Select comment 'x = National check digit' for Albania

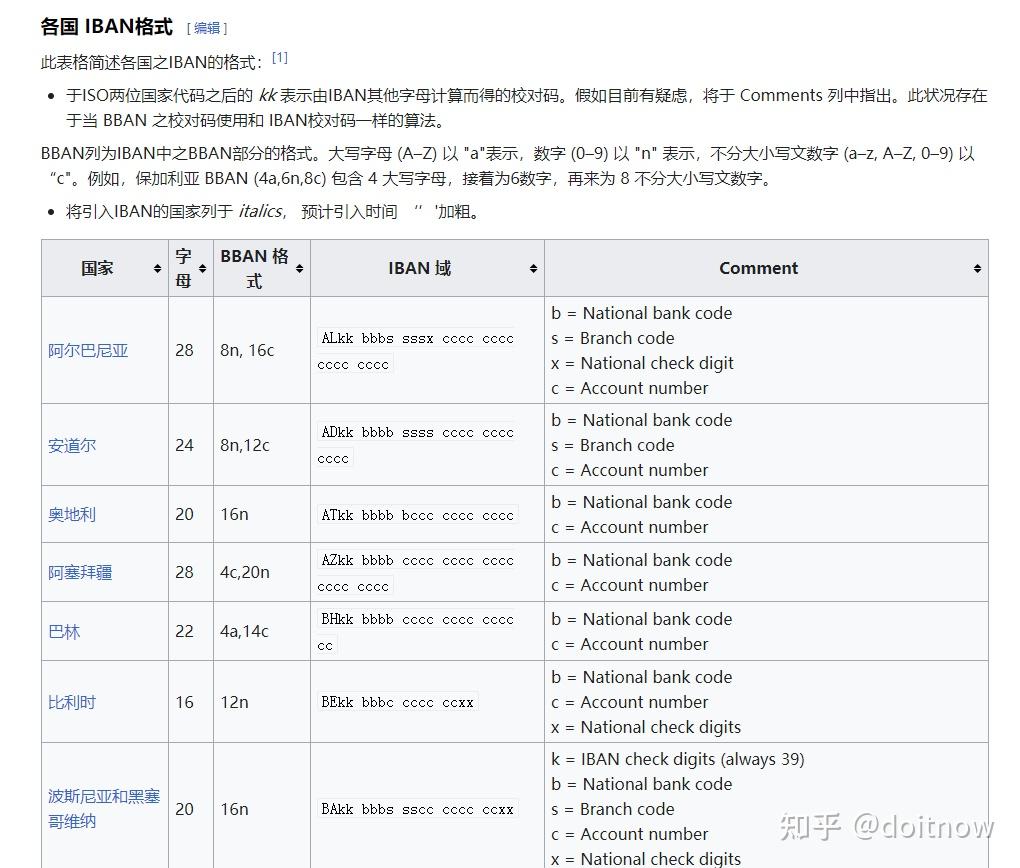[642, 363]
